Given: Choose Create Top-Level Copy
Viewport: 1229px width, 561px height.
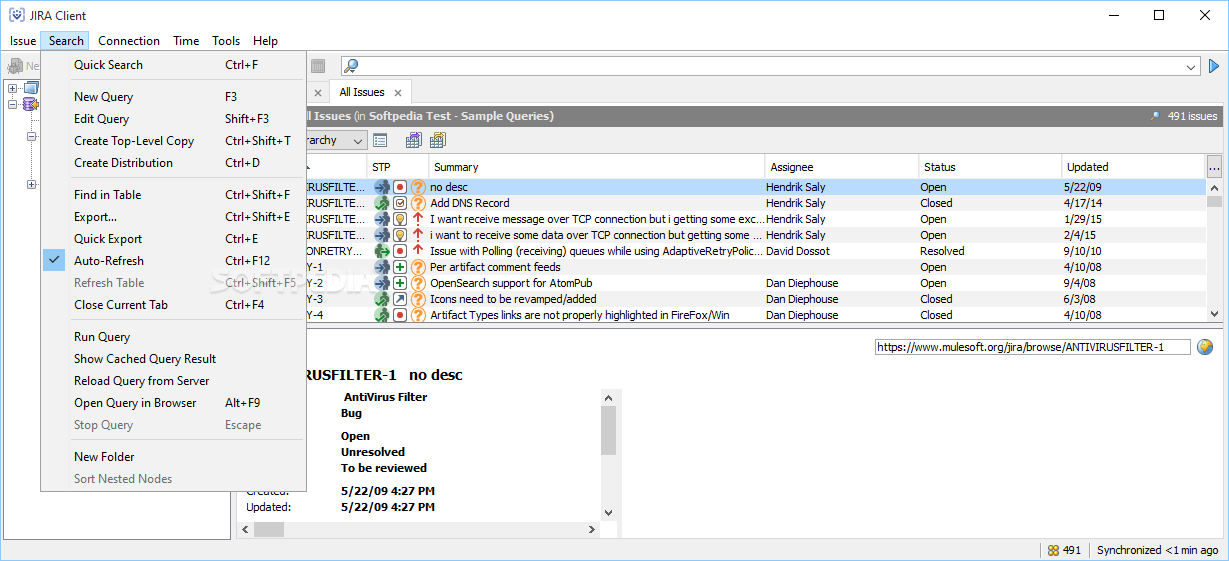Looking at the screenshot, I should click(x=172, y=141).
